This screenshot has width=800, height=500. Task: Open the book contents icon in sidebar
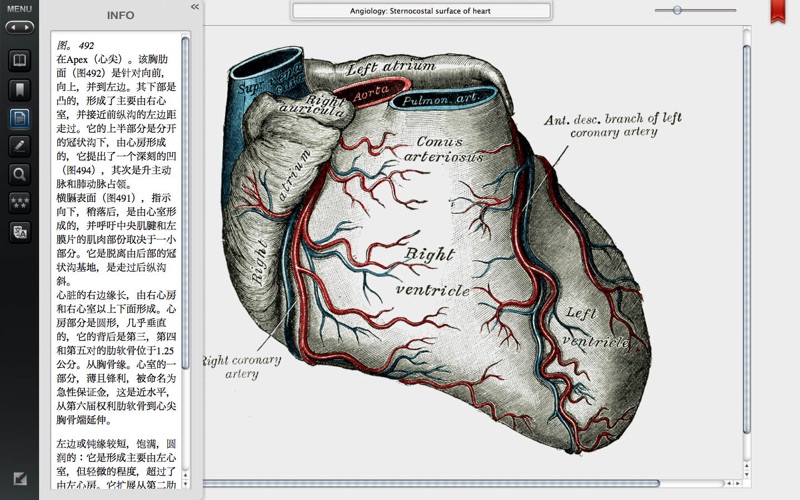19,61
